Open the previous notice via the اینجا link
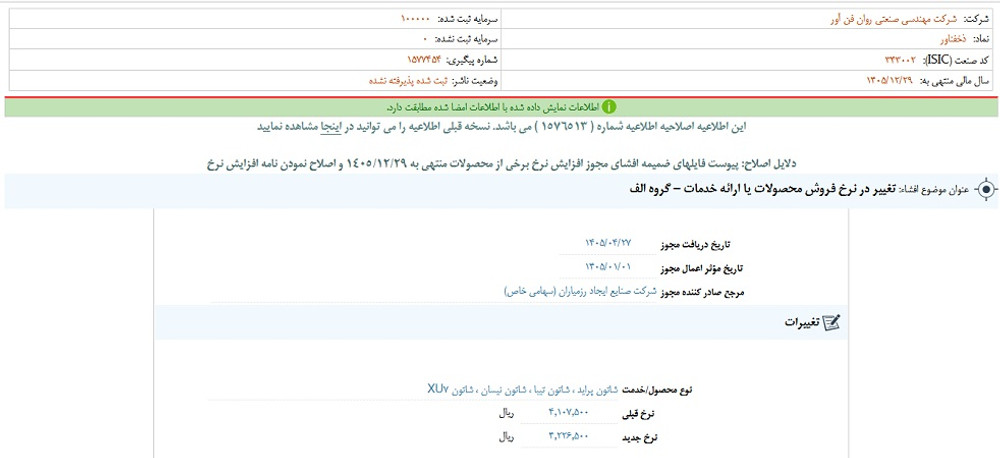Viewport: 1000px width, 458px height. pyautogui.click(x=330, y=126)
